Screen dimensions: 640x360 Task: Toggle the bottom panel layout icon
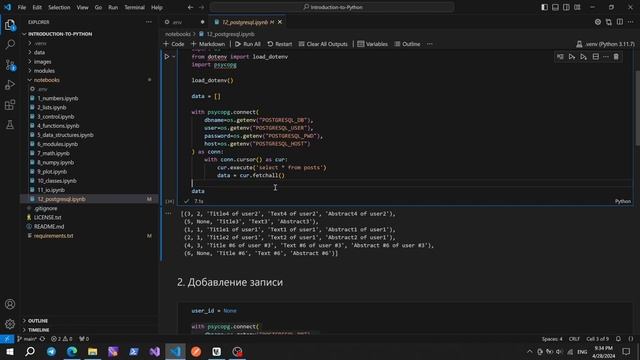coord(555,7)
